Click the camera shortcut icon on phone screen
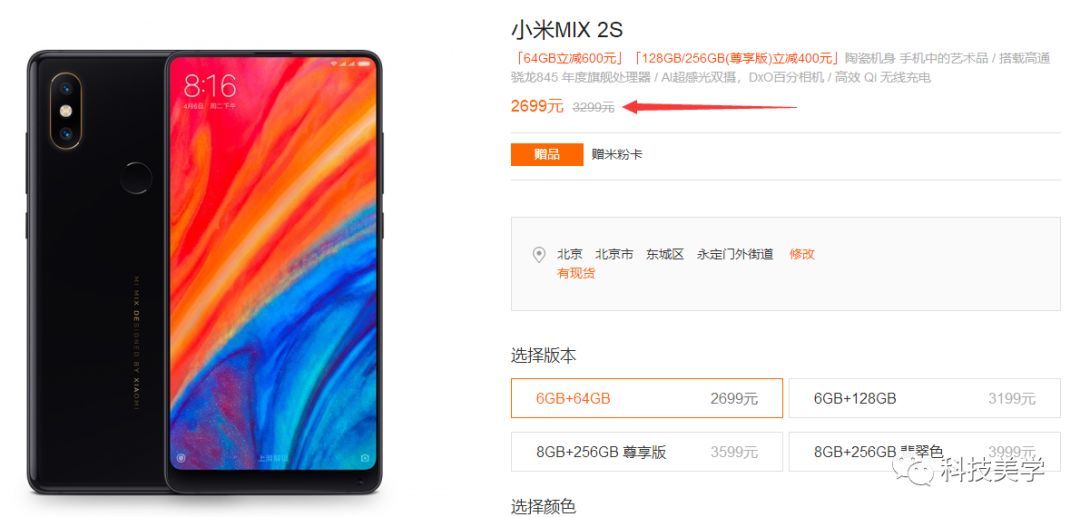 [365, 457]
